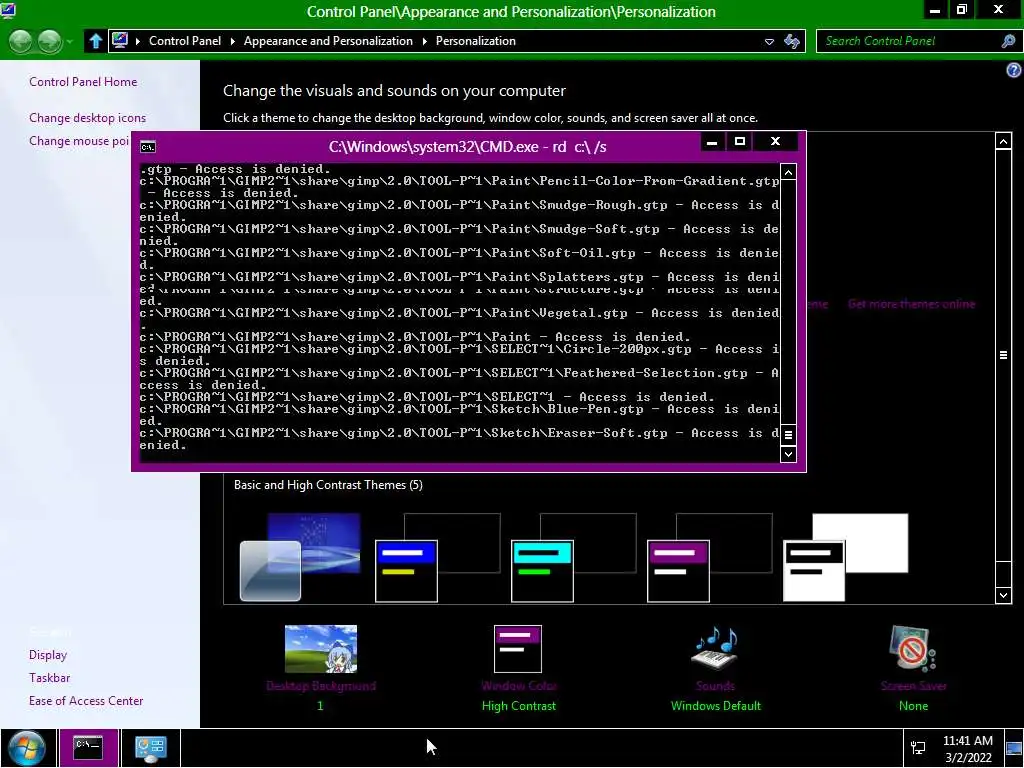Click CMD title bar text
Screen dimensions: 1024x768
click(x=467, y=147)
